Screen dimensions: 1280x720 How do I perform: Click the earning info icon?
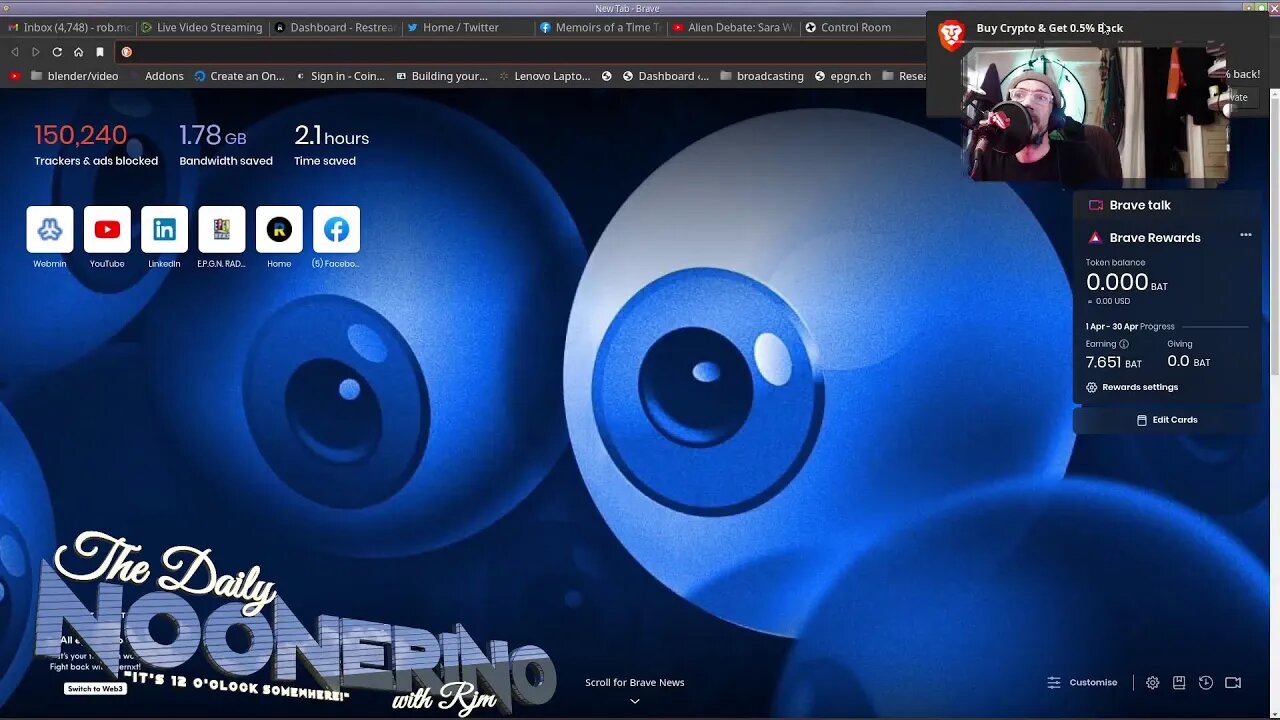1124,344
